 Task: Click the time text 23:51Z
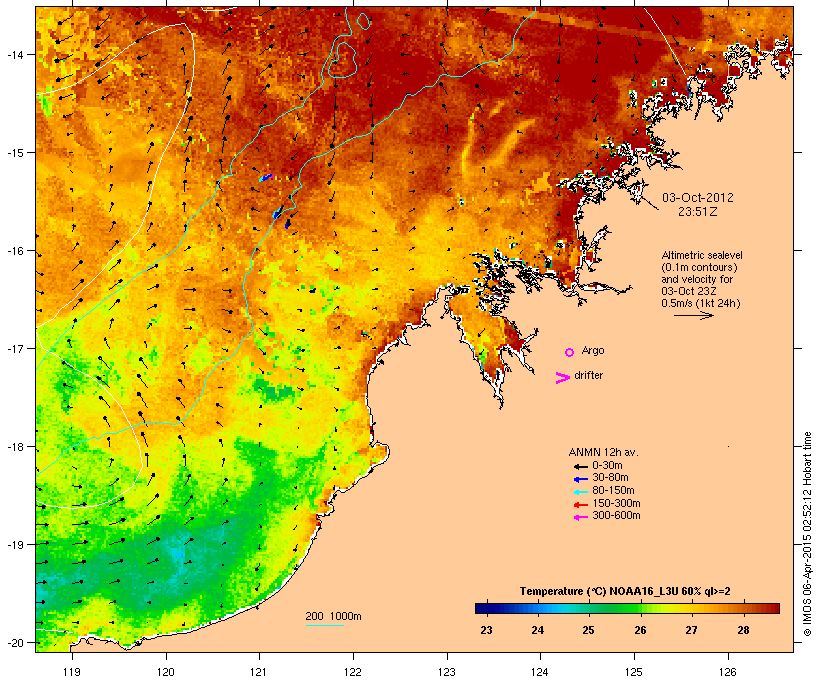click(x=698, y=212)
